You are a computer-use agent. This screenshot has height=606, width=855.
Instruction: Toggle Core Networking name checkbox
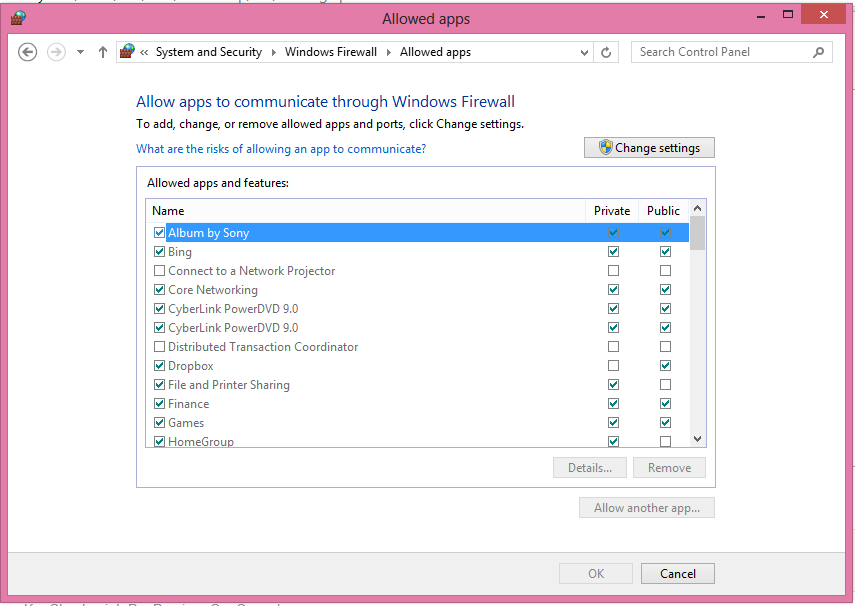(x=159, y=290)
